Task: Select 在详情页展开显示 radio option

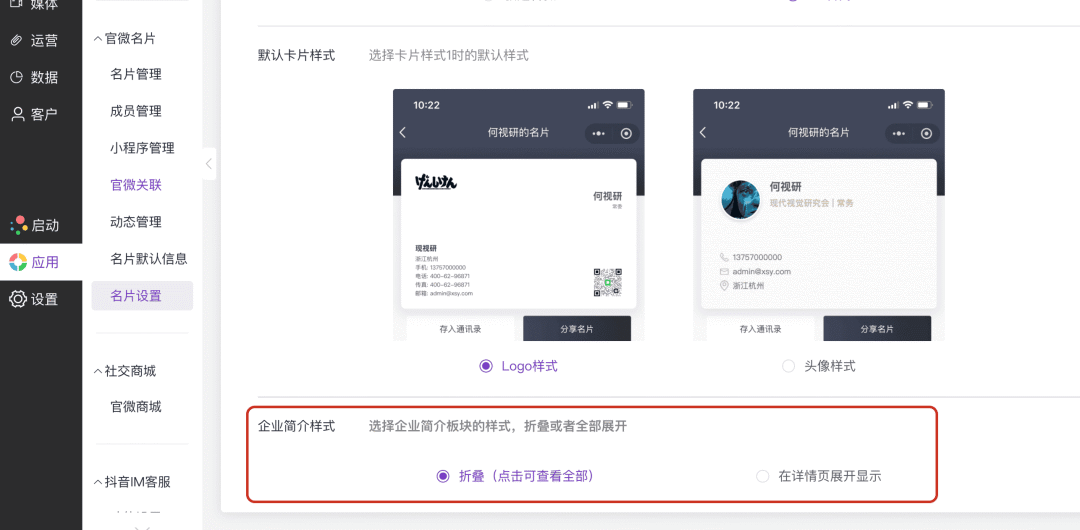Action: click(x=763, y=476)
